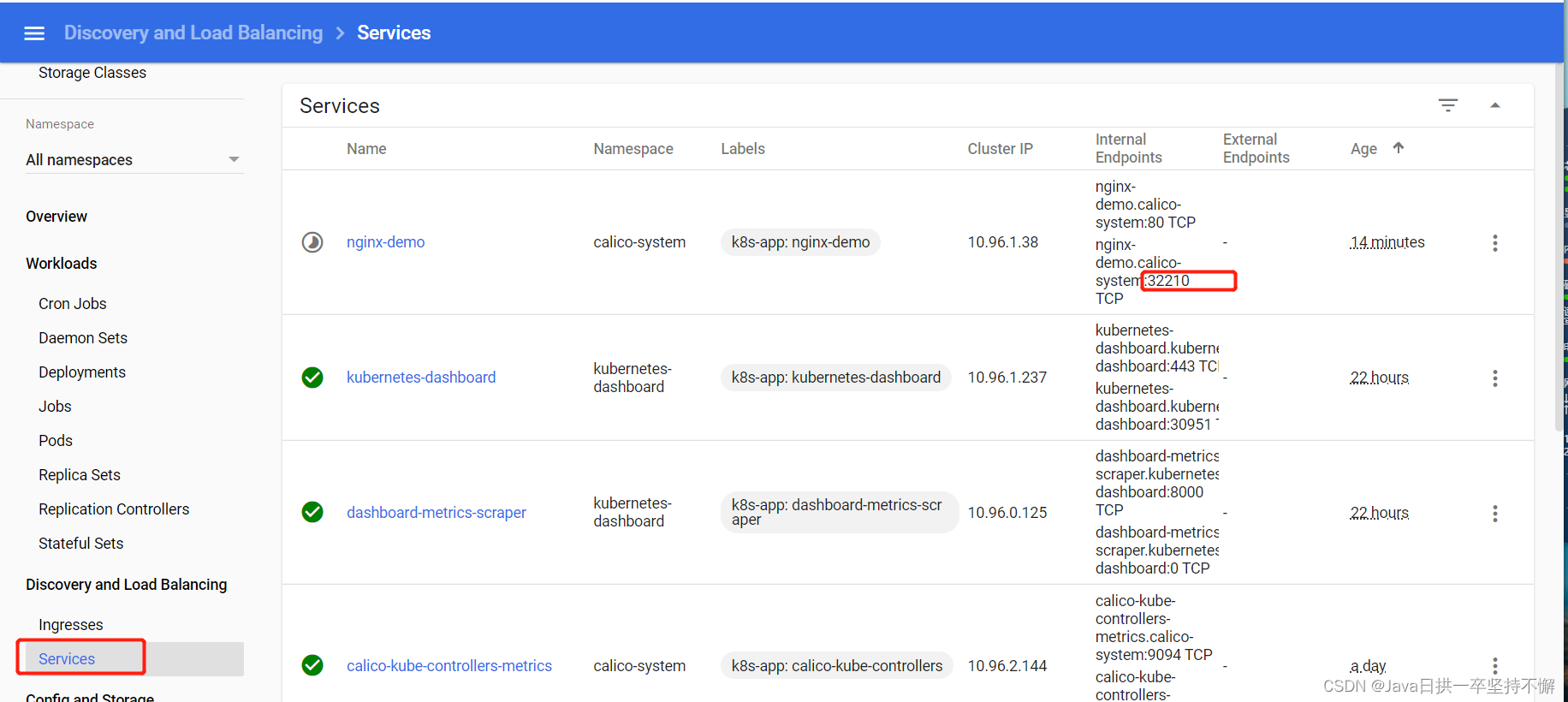Open actions menu for nginx-demo row

pyautogui.click(x=1495, y=243)
